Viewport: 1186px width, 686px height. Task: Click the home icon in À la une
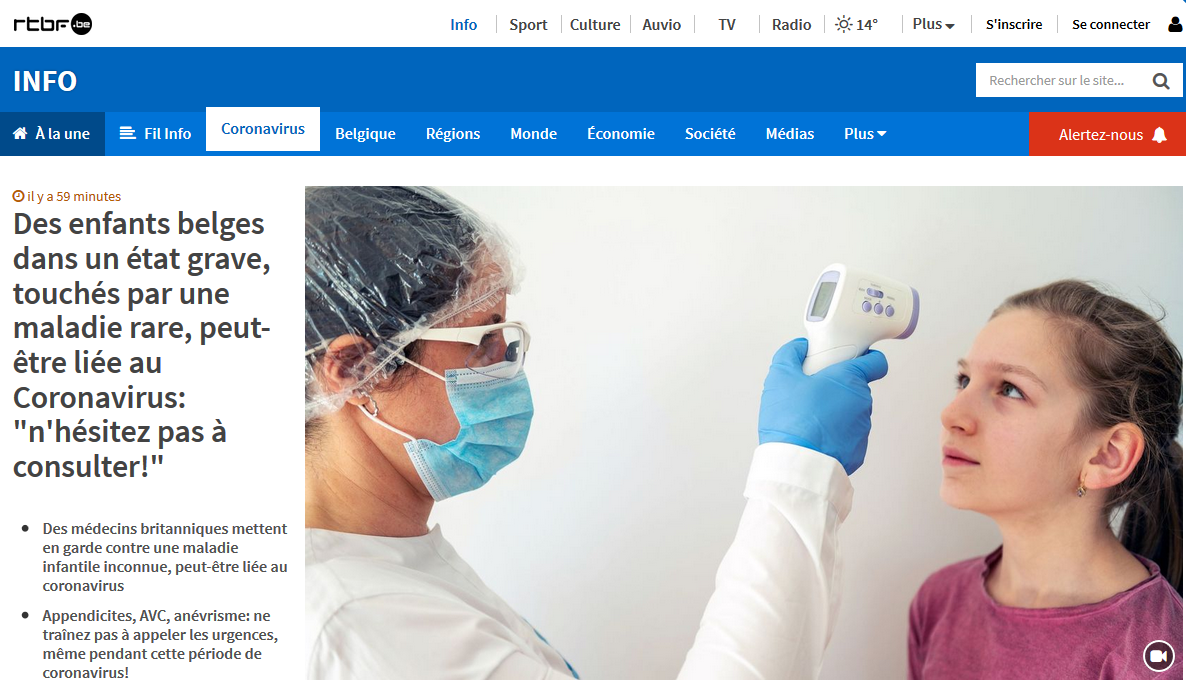click(x=20, y=134)
